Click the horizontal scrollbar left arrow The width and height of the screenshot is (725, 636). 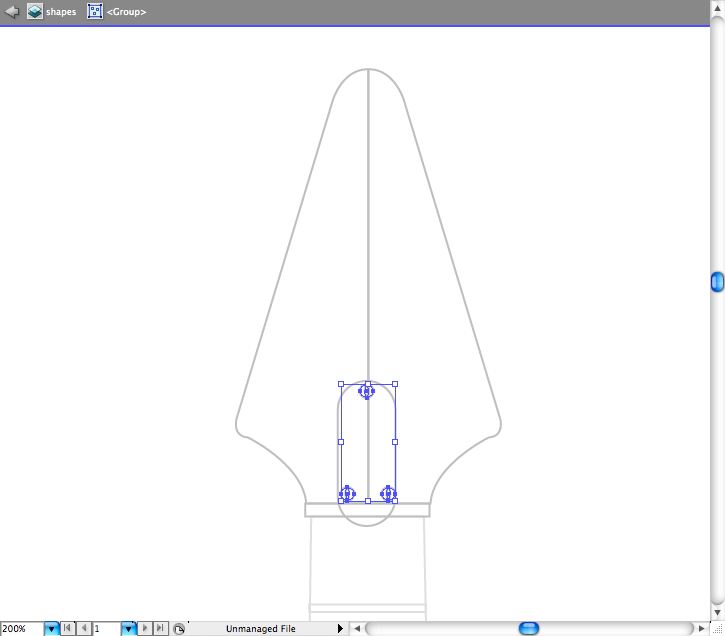pos(357,628)
